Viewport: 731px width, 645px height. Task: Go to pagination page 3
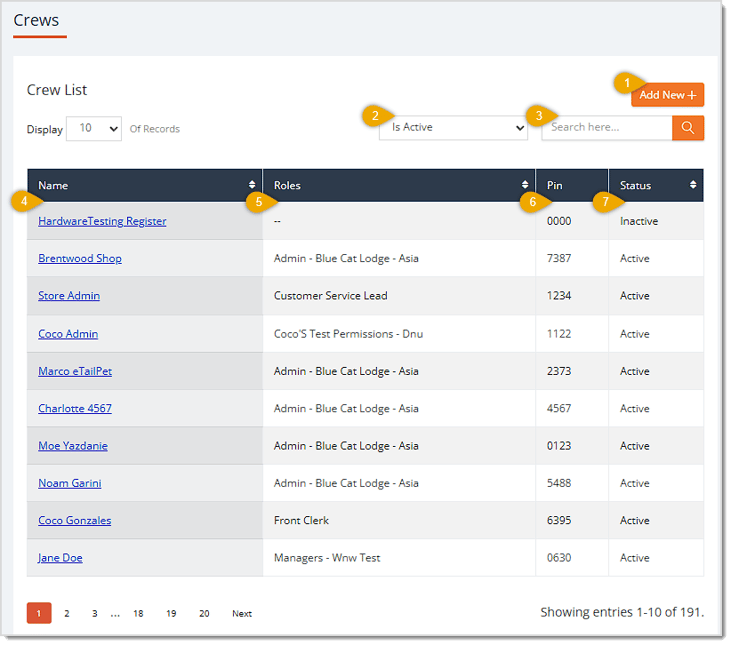click(x=95, y=614)
